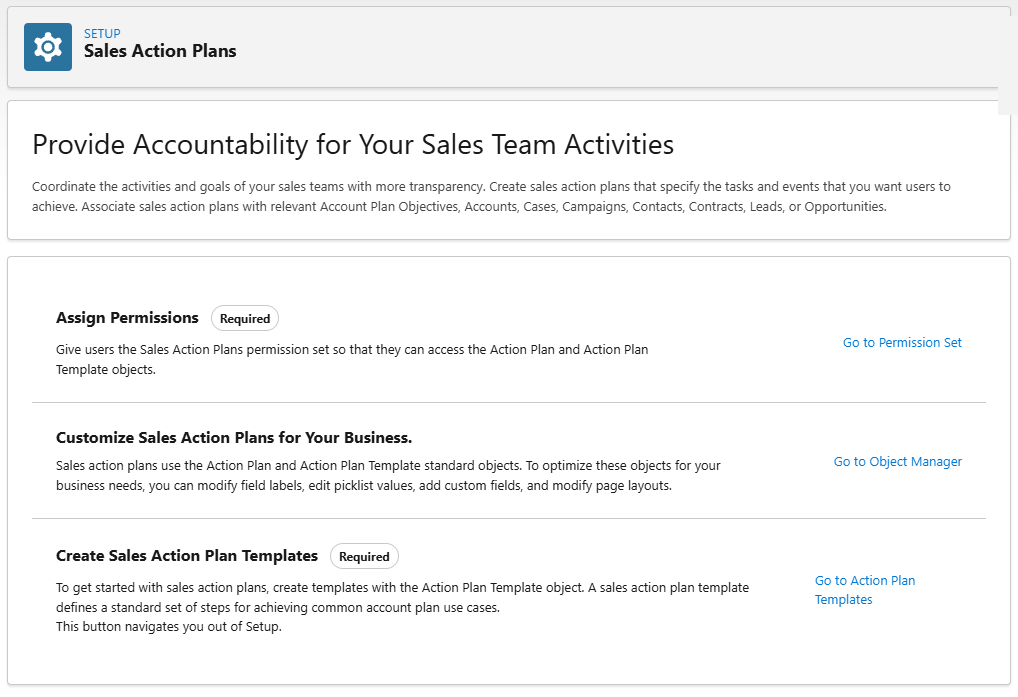Click the SETUP breadcrumb label
Viewport: 1018px width, 697px height.
point(102,34)
